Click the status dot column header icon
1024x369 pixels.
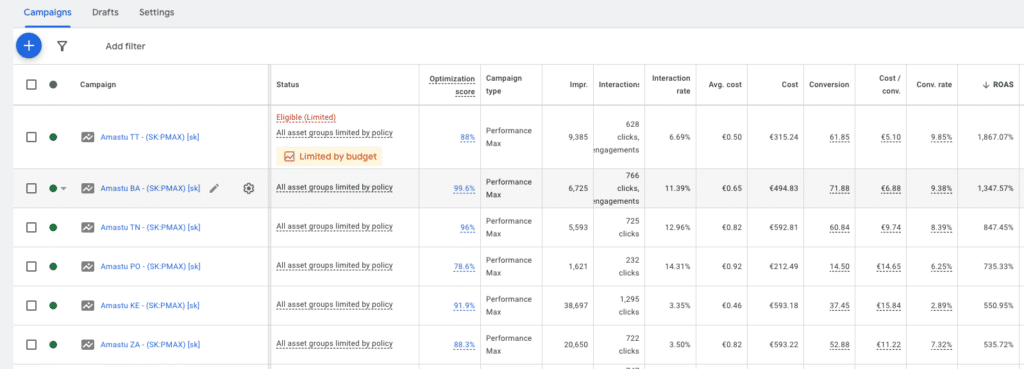53,84
